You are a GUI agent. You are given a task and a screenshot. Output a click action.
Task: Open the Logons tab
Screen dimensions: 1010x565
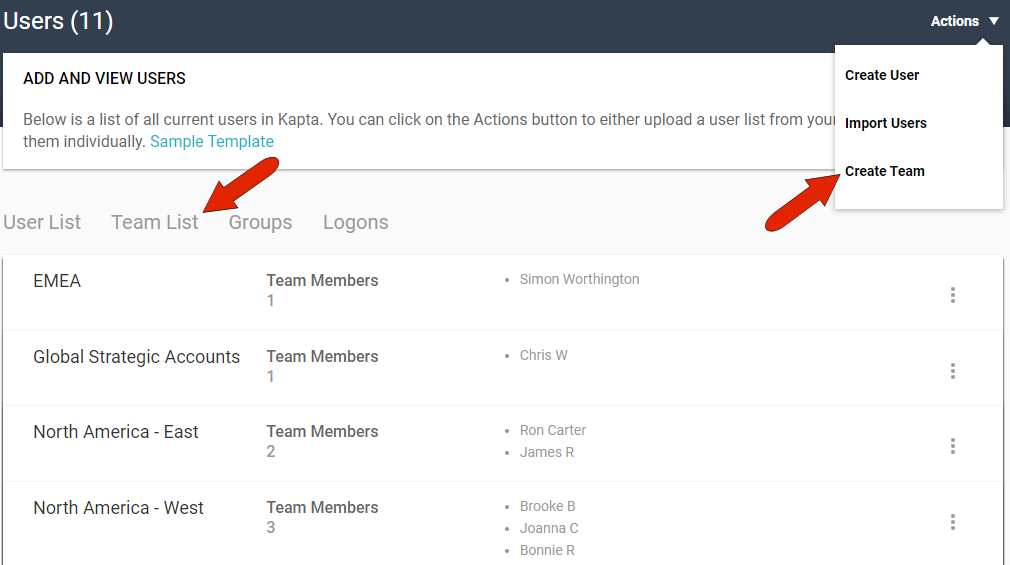355,222
